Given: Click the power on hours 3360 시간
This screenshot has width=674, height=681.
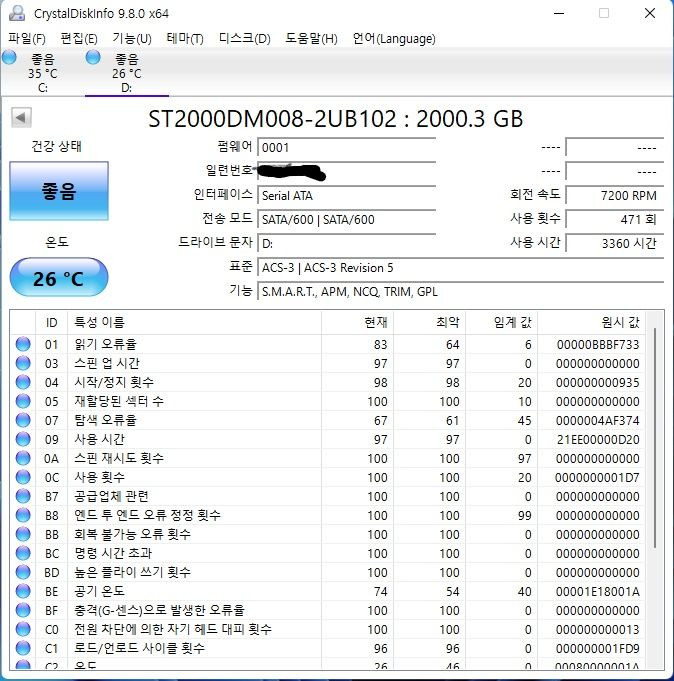Looking at the screenshot, I should (615, 243).
